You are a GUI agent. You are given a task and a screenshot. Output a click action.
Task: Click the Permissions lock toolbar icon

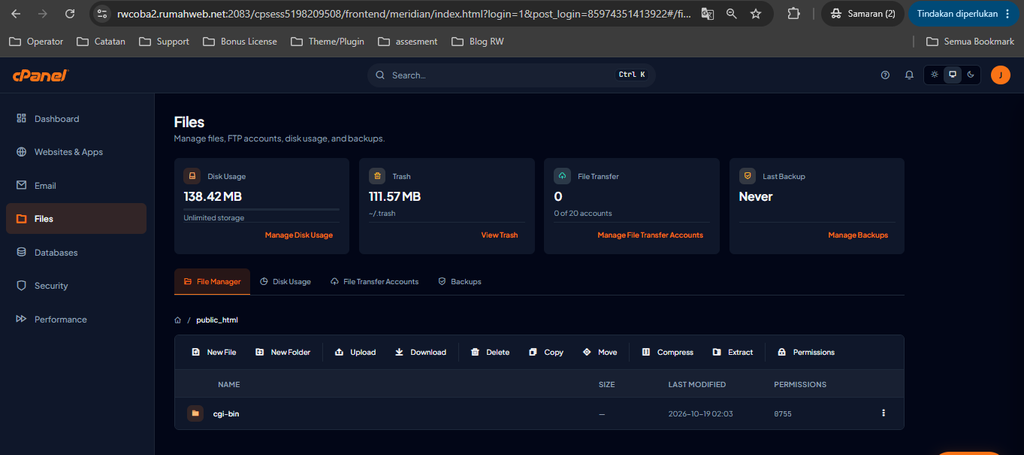tap(782, 352)
